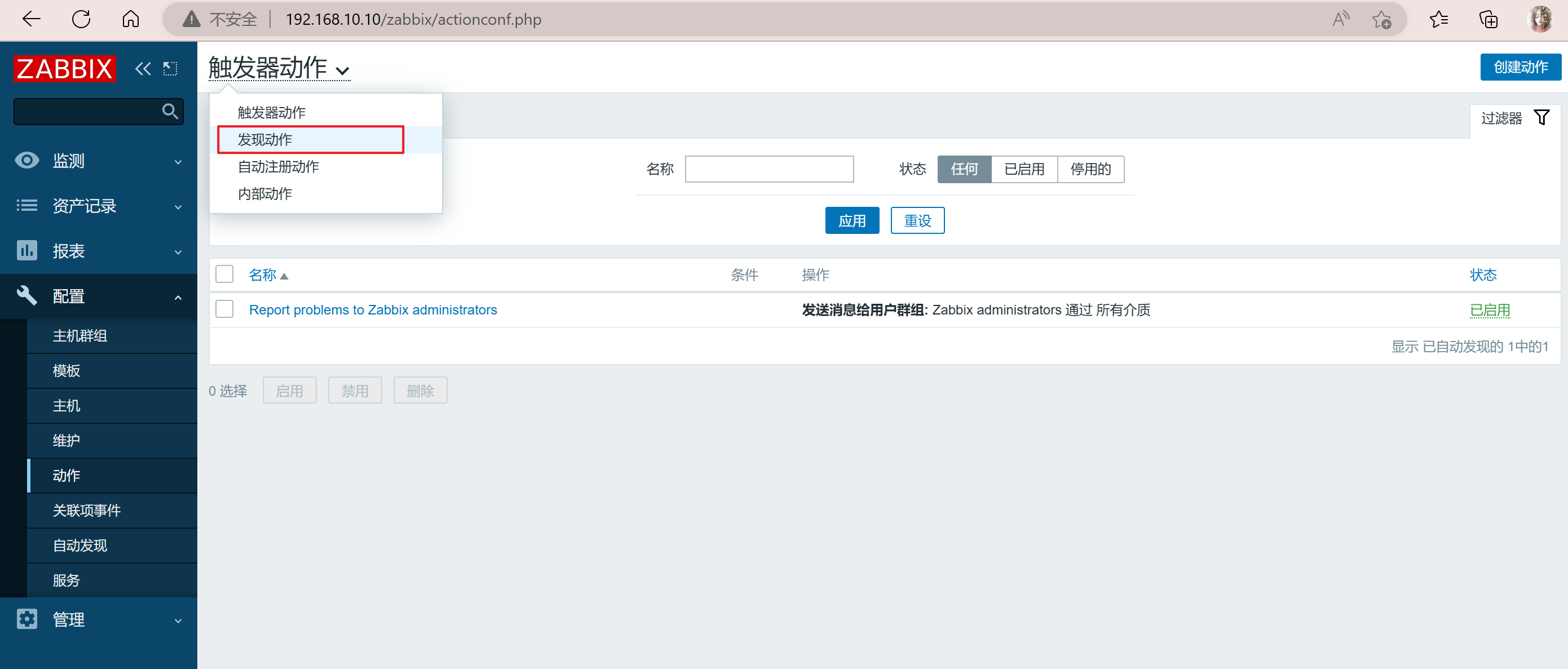Choose 自动注册动作 in dropdown list

click(x=326, y=167)
